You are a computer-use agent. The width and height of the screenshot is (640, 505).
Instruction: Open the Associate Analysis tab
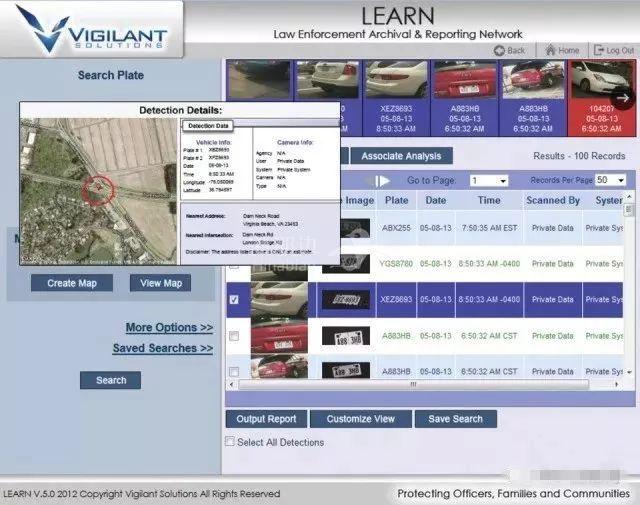tap(401, 156)
